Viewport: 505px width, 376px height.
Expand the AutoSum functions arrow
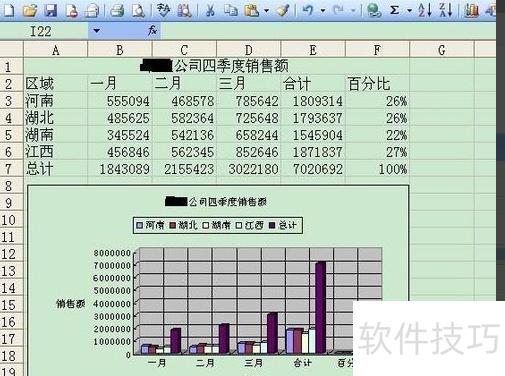[409, 11]
